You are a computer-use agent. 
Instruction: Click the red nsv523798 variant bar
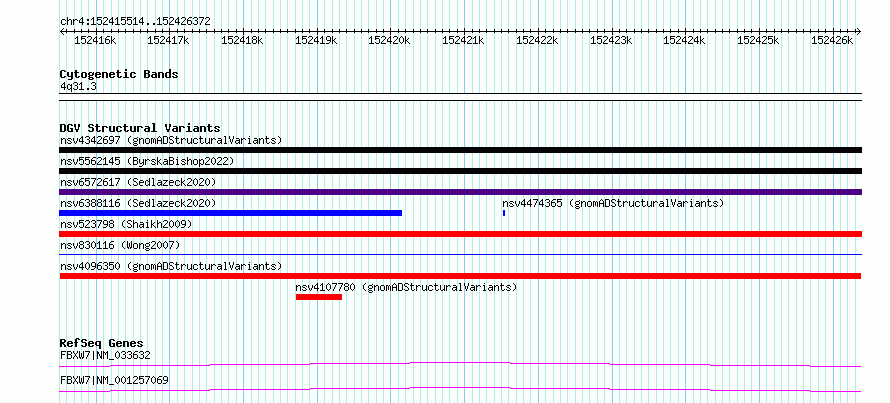point(460,234)
